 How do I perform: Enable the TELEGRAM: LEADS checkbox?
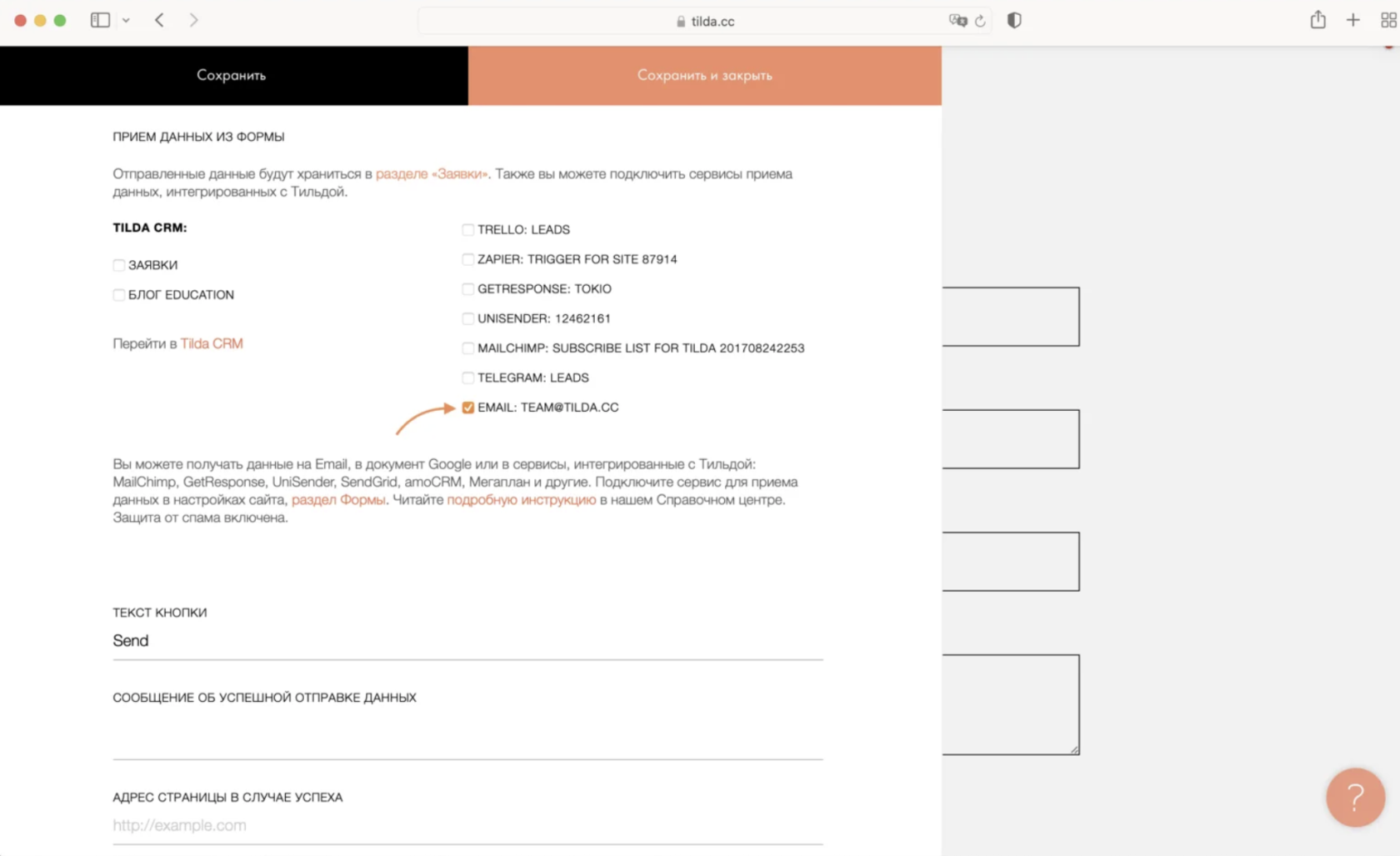(x=468, y=378)
